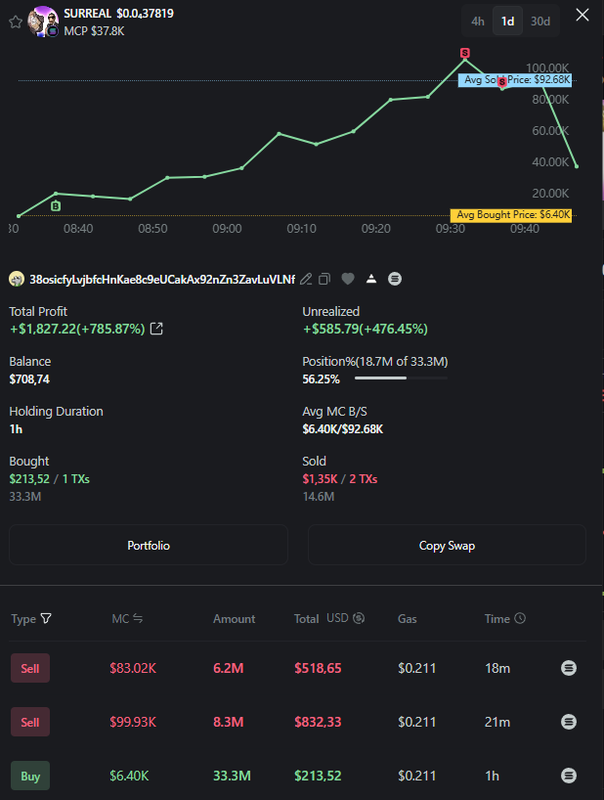Select the 1d chart timeframe
Viewport: 604px width, 800px height.
tap(508, 21)
